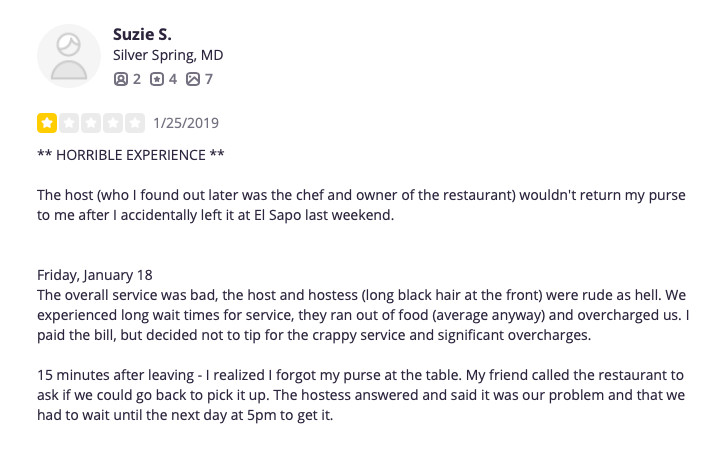Click the photos count icon
This screenshot has height=449, width=714.
pos(193,78)
